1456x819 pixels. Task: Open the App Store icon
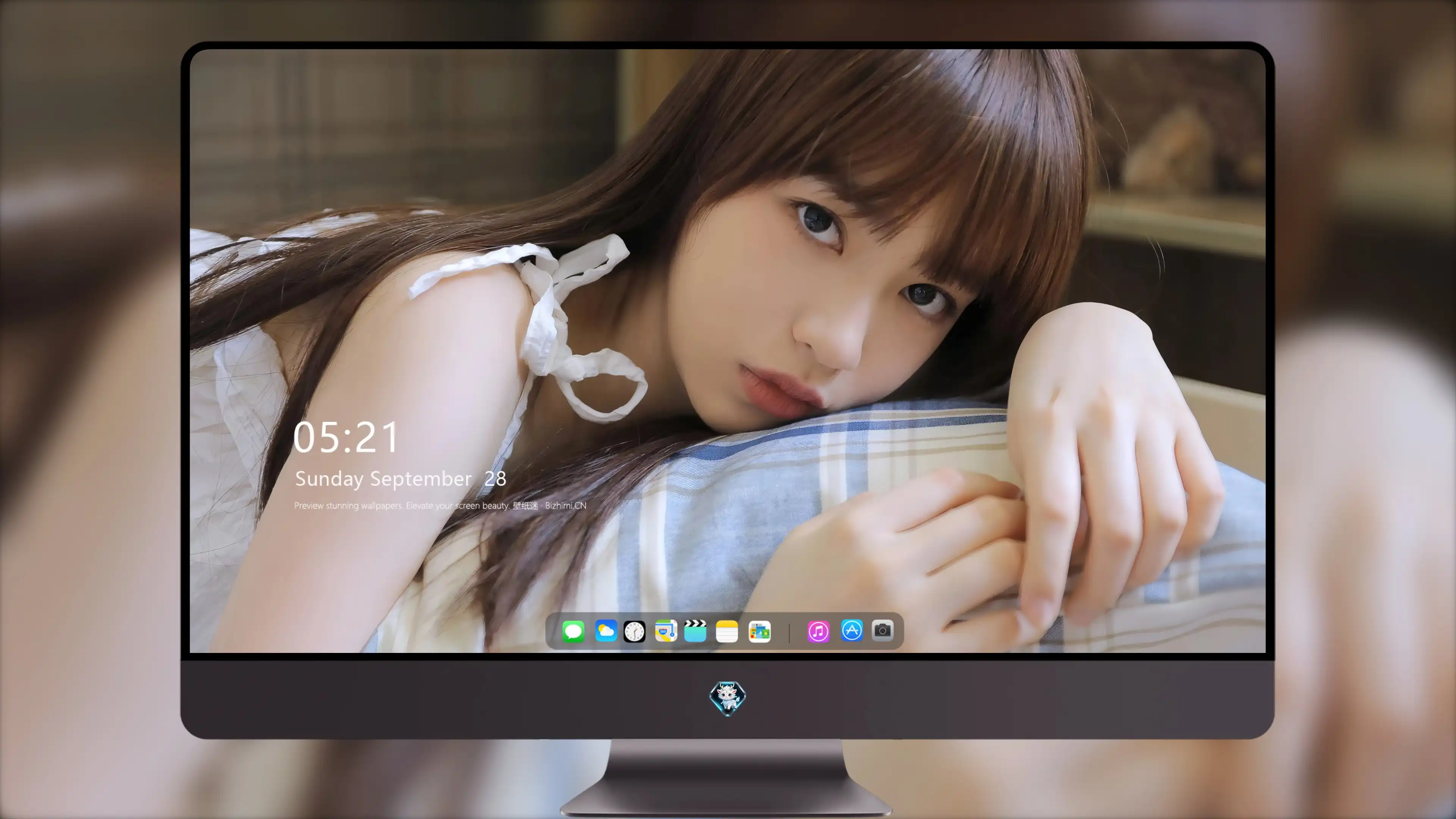tap(852, 630)
